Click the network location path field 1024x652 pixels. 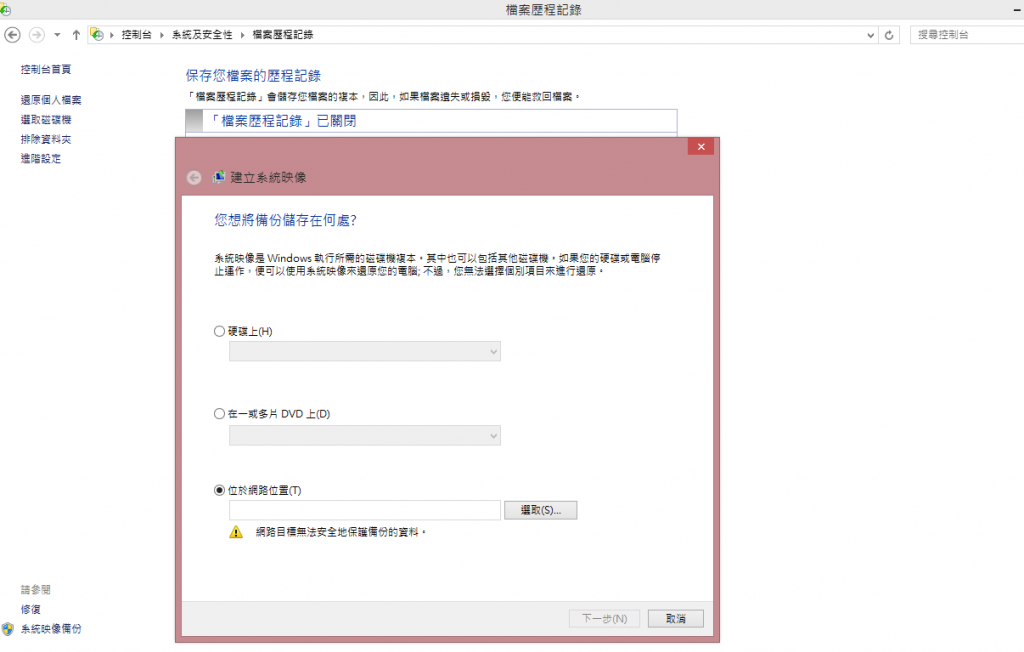click(x=364, y=510)
